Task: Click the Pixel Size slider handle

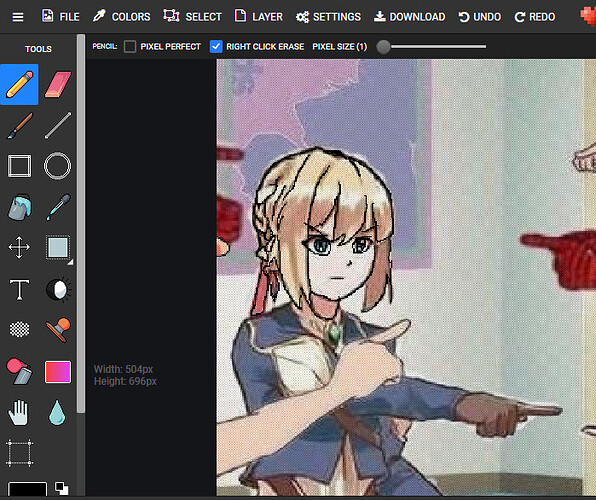Action: (384, 47)
